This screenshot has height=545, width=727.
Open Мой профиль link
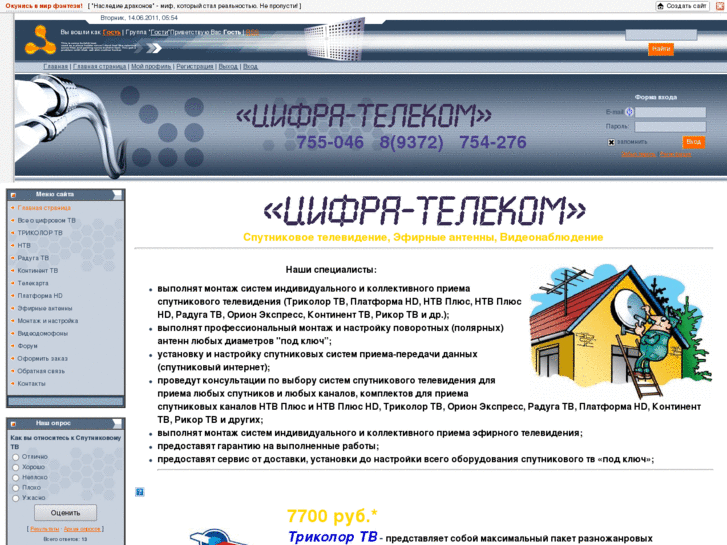151,66
